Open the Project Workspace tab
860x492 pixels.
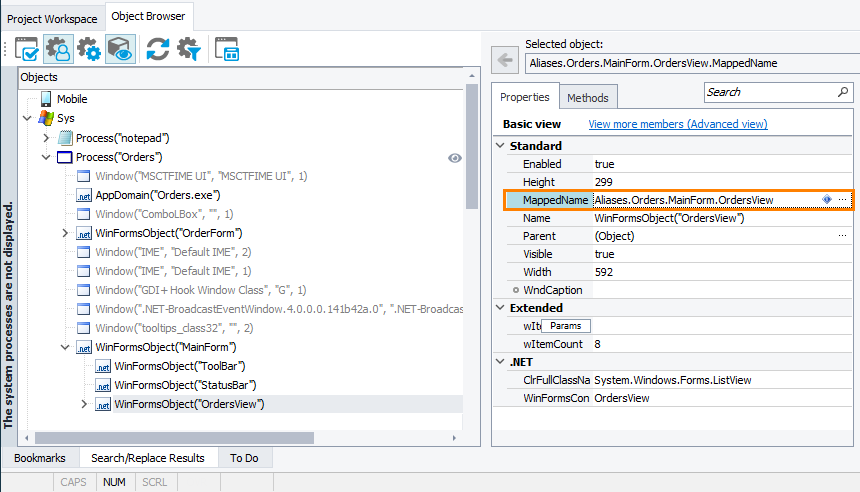(52, 19)
